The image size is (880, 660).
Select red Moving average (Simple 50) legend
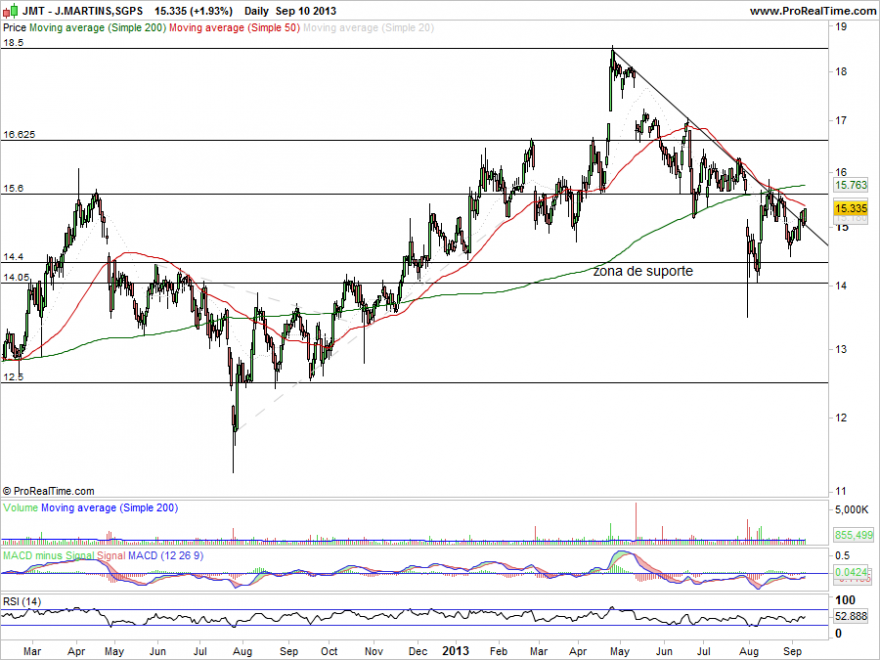pos(235,28)
